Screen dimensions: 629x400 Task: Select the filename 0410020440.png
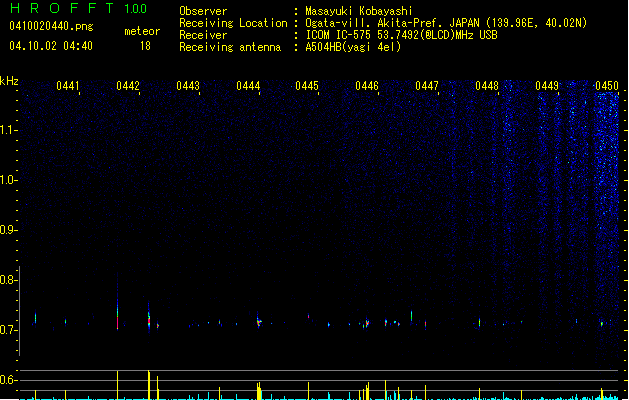(x=51, y=26)
